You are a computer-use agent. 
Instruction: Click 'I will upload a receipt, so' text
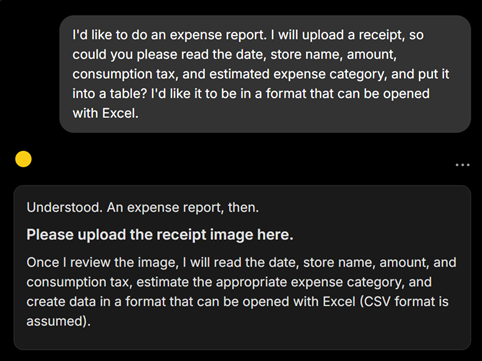tap(347, 35)
